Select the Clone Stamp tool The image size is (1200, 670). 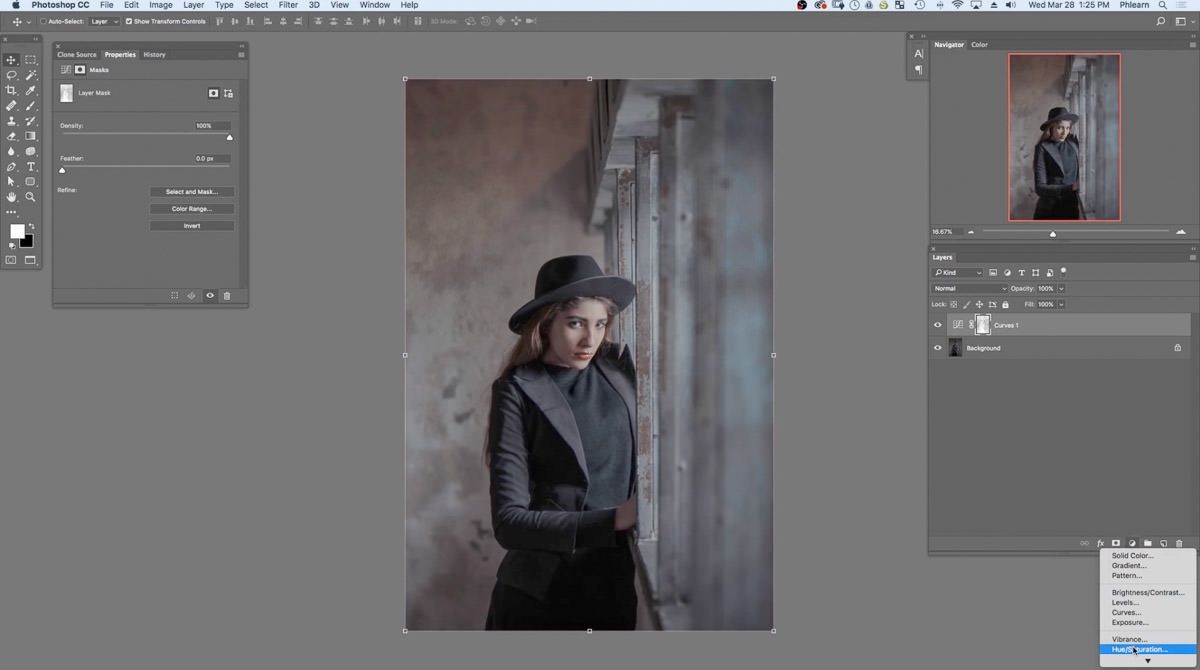pyautogui.click(x=11, y=121)
